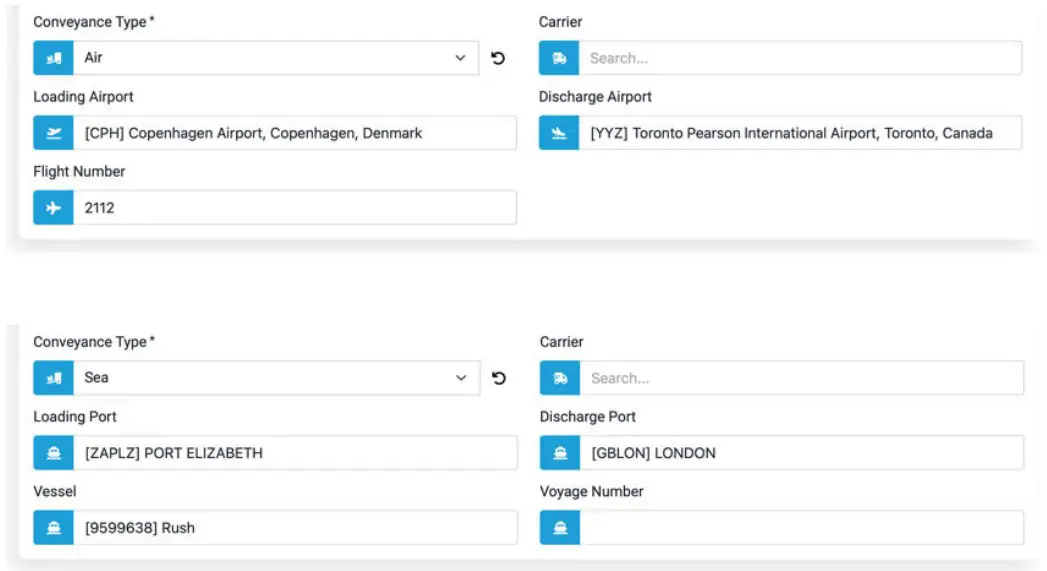Image resolution: width=1047 pixels, height=571 pixels.
Task: Open the Conveyance Type dropdown showing Air
Action: [x=275, y=58]
